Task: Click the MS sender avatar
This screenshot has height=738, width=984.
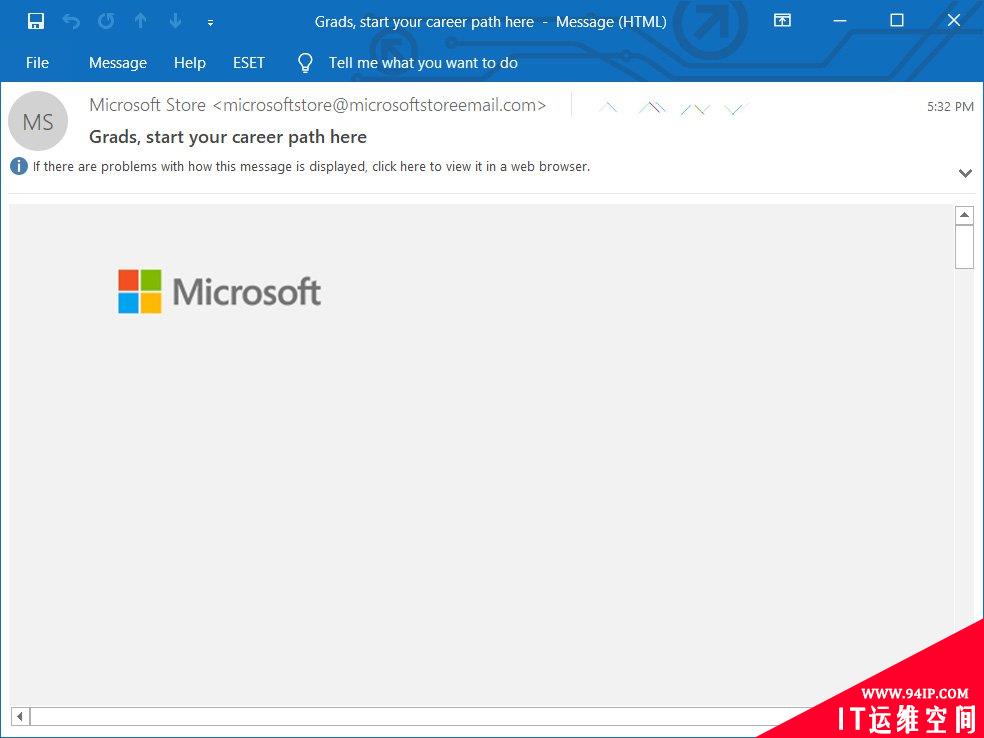Action: click(38, 122)
